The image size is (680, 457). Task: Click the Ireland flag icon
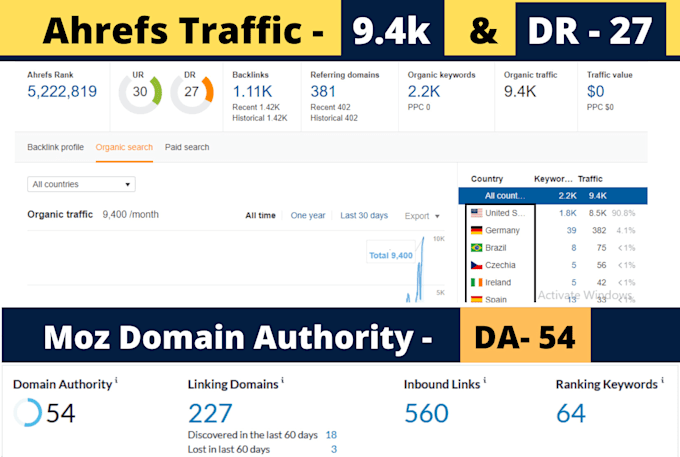[x=477, y=282]
